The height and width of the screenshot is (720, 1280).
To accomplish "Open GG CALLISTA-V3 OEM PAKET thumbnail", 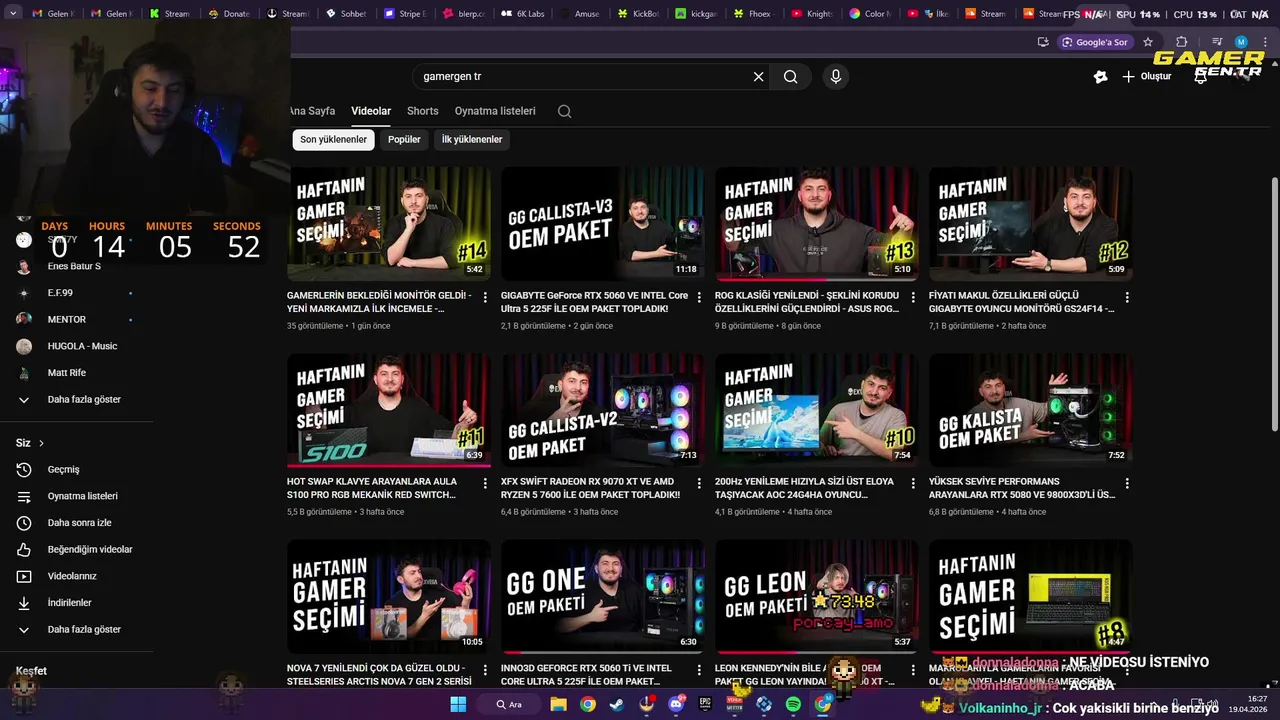I will coord(603,223).
